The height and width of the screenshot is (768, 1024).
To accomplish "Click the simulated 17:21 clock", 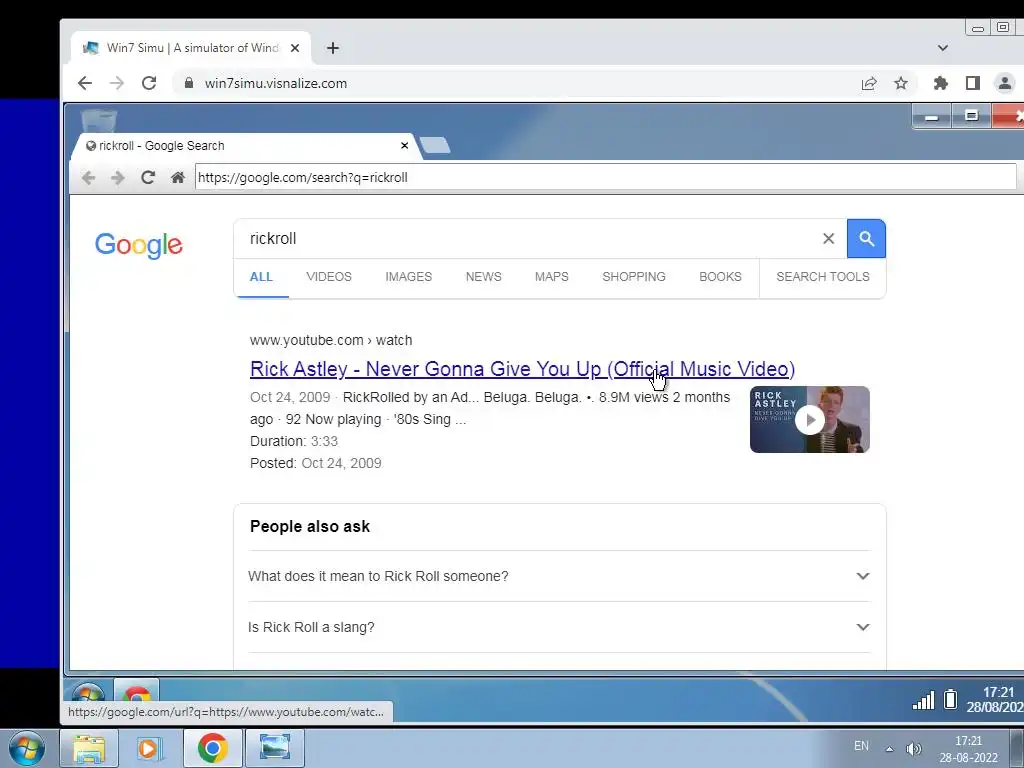I will tap(995, 699).
